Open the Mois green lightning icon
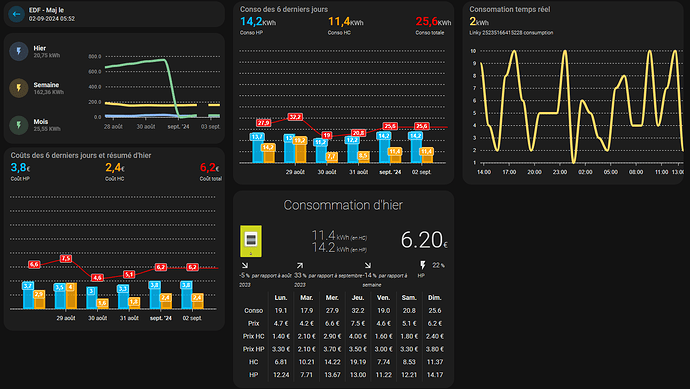The height and width of the screenshot is (389, 690). point(18,125)
